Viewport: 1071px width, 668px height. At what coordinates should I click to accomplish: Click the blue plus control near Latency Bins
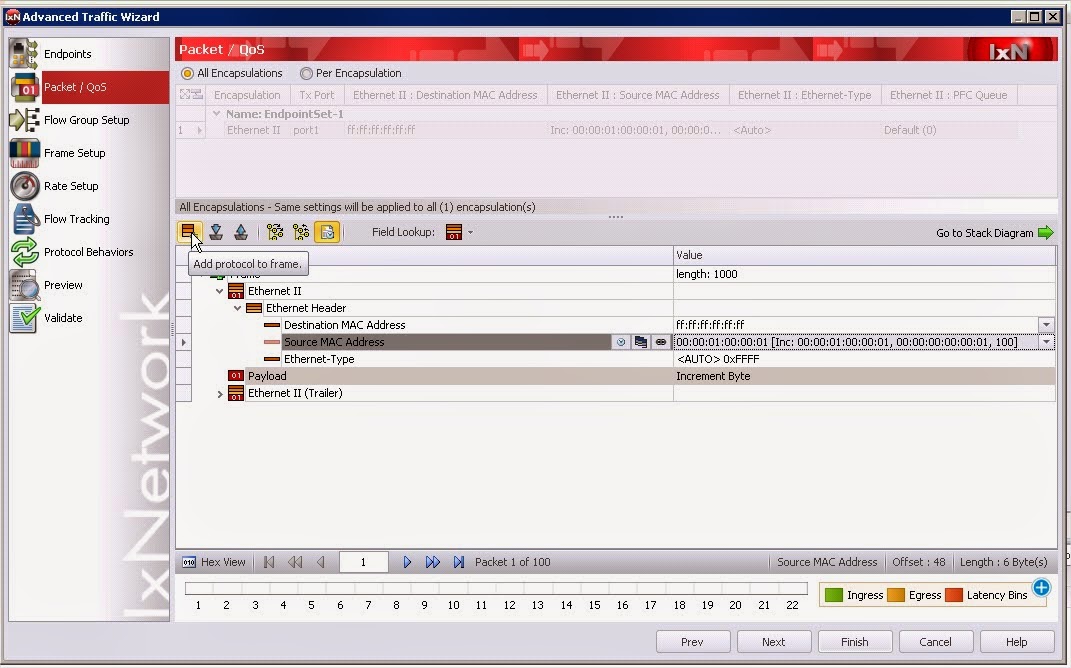(x=1041, y=588)
